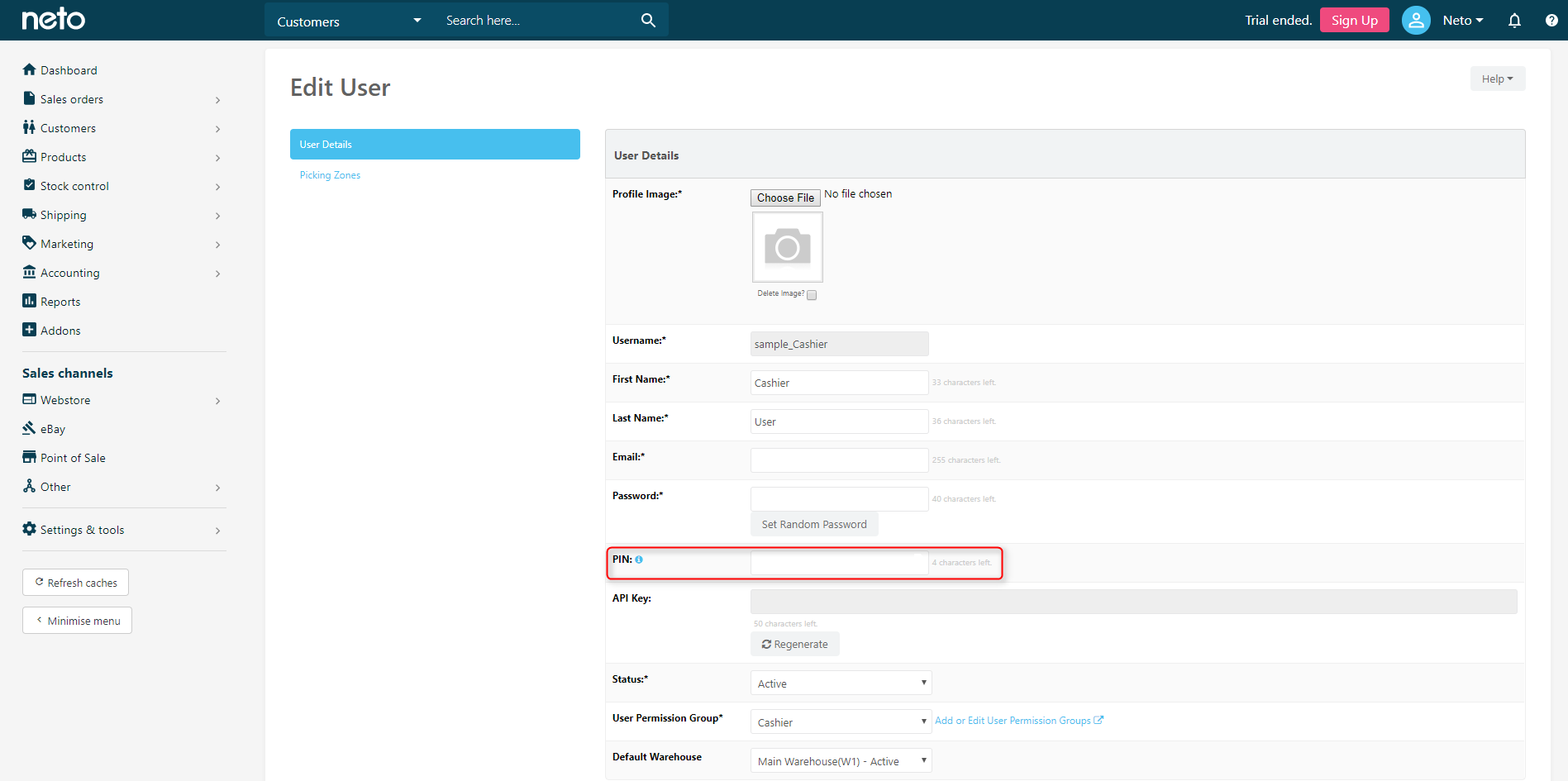This screenshot has height=781, width=1568.
Task: Click the Email input field
Action: point(840,460)
